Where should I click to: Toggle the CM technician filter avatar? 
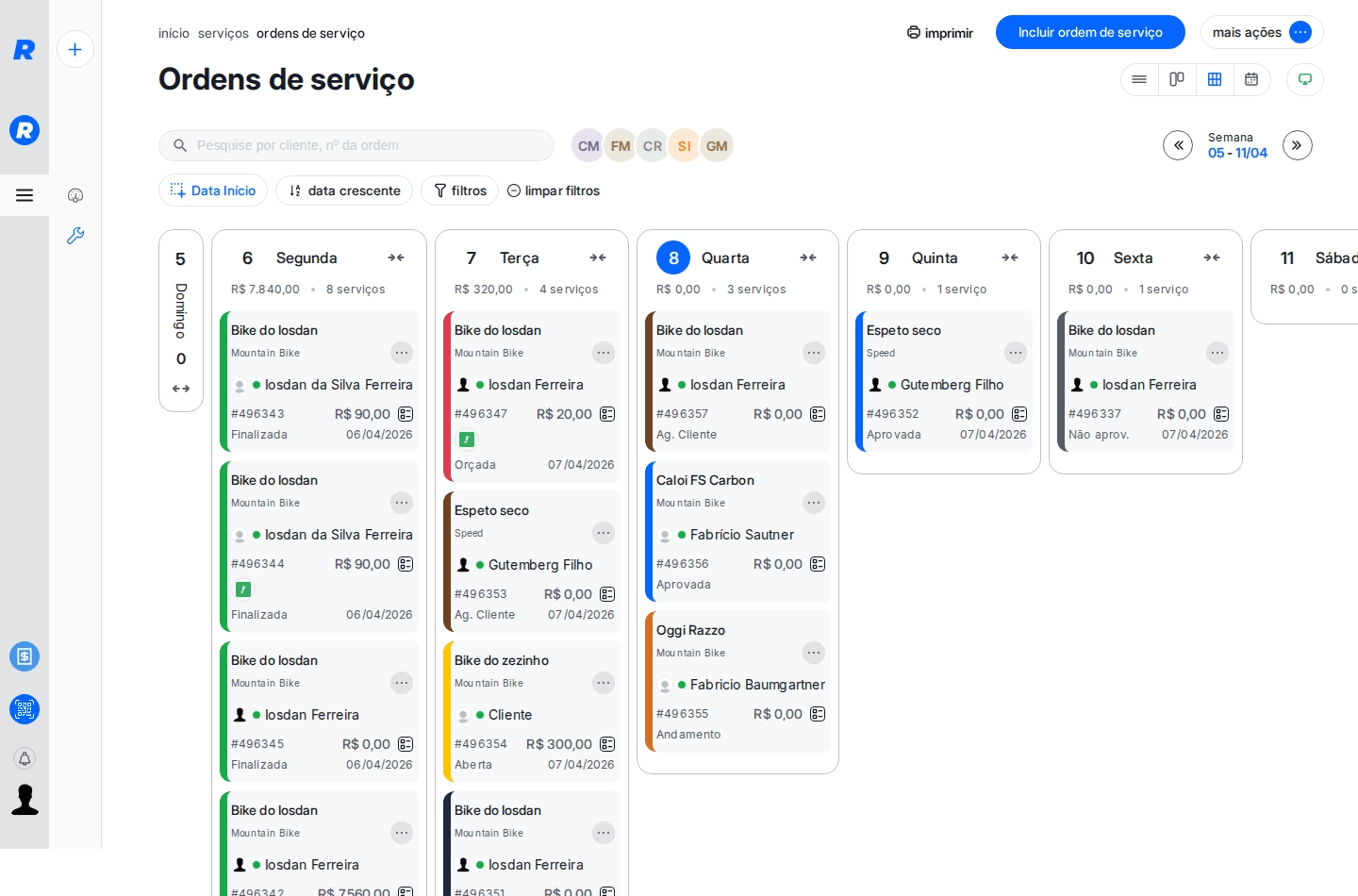click(x=588, y=145)
